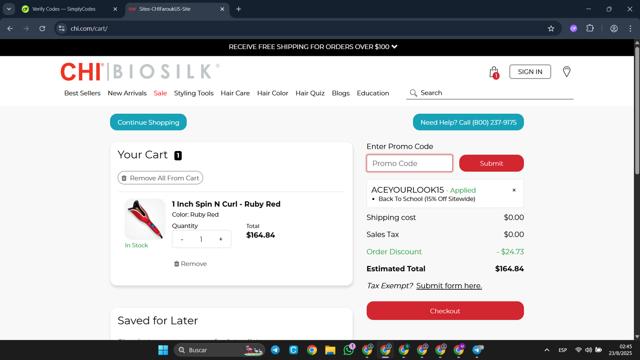Click the BioSilk logo
The image size is (640, 360).
165,72
